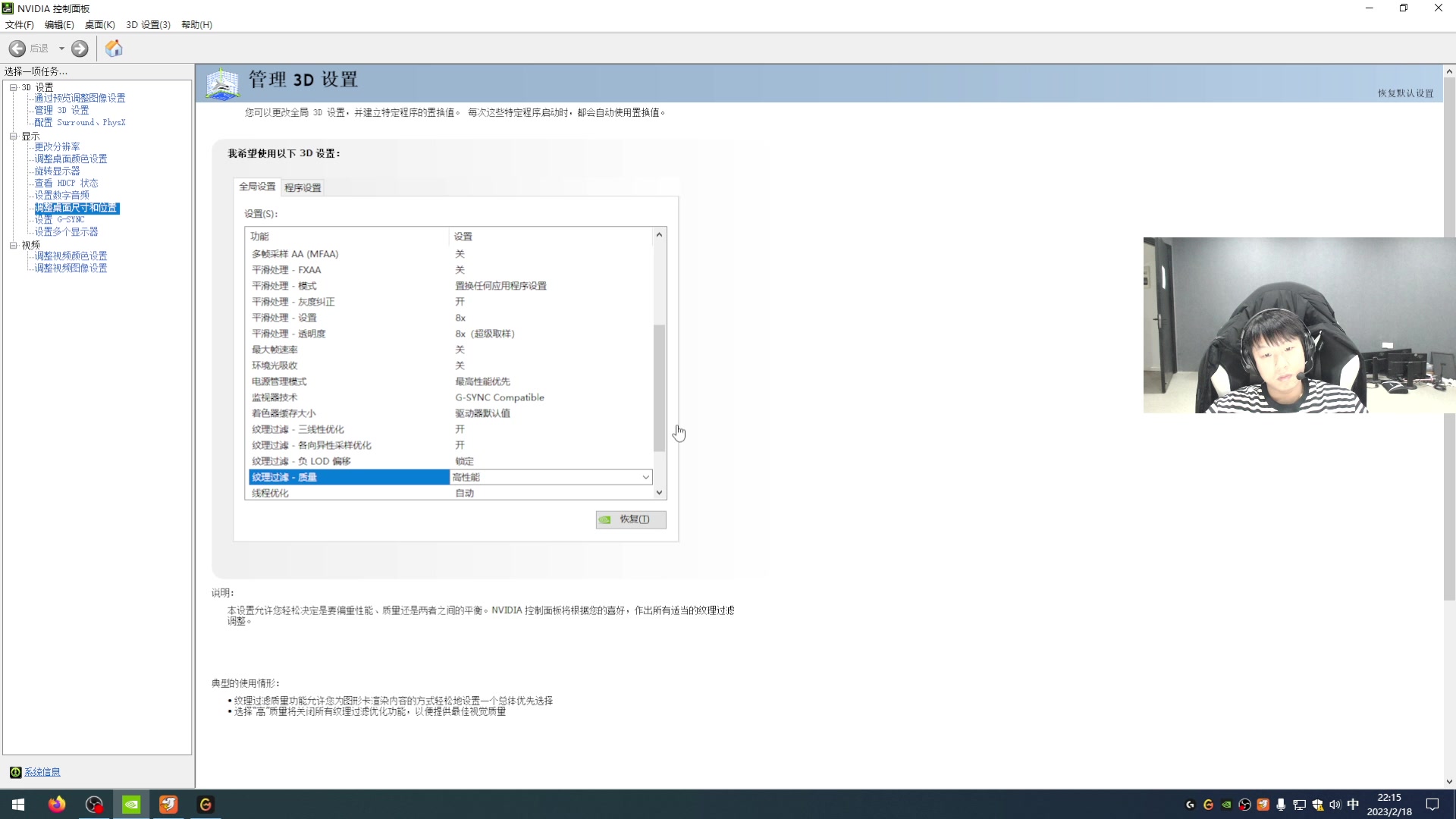
Task: Click the Back navigation arrow icon
Action: (17, 49)
